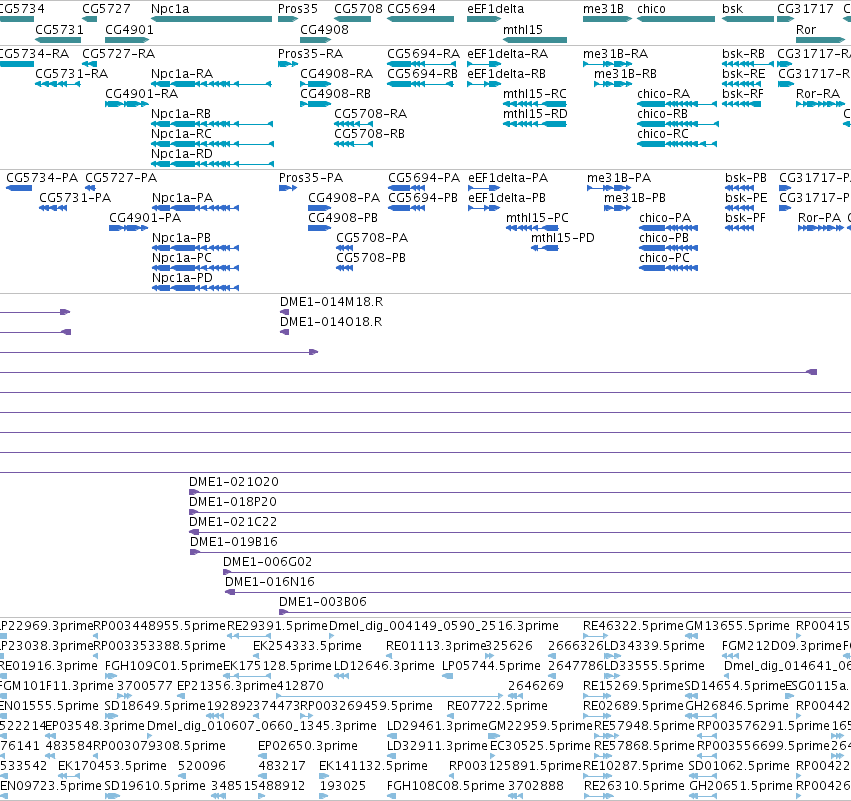Click the me31B-PA protein label
Image resolution: width=851 pixels, height=801 pixels.
tap(619, 177)
